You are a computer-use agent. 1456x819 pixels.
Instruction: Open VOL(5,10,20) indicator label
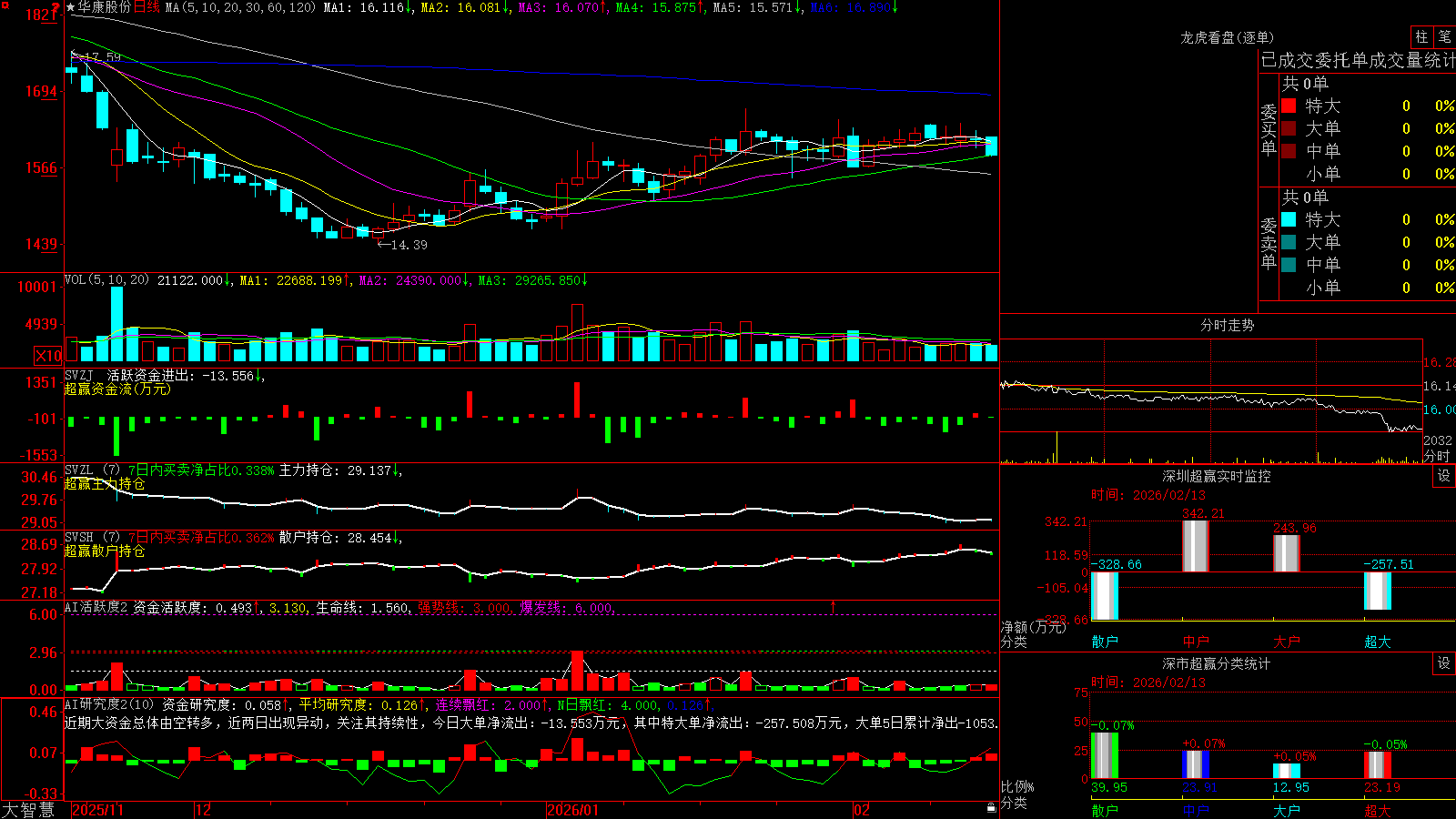click(106, 280)
